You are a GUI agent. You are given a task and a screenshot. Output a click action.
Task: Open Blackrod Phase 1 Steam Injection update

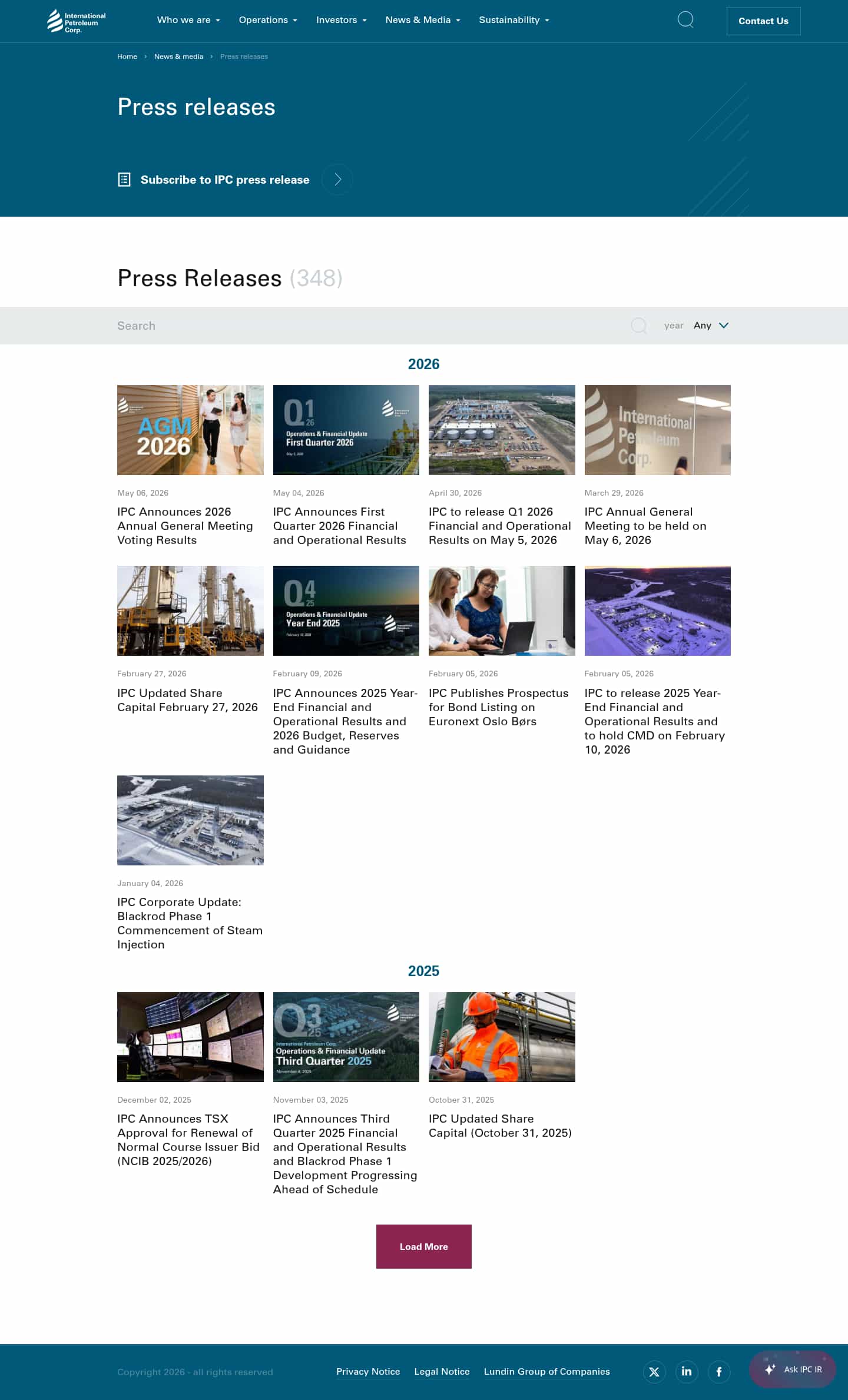tap(190, 923)
